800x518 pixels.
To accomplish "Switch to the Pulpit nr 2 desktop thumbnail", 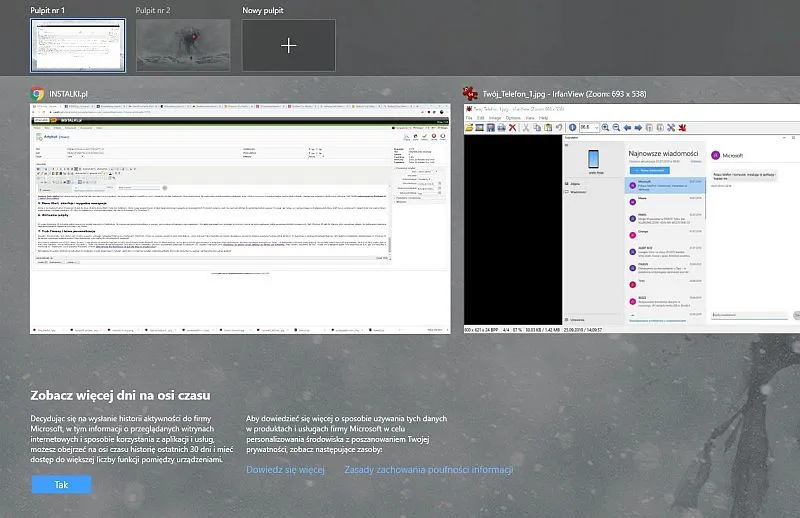I will (183, 45).
